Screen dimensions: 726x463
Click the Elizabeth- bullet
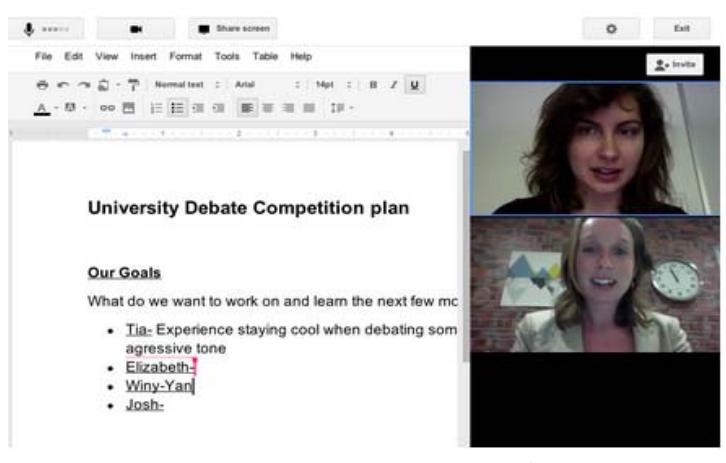click(x=160, y=367)
